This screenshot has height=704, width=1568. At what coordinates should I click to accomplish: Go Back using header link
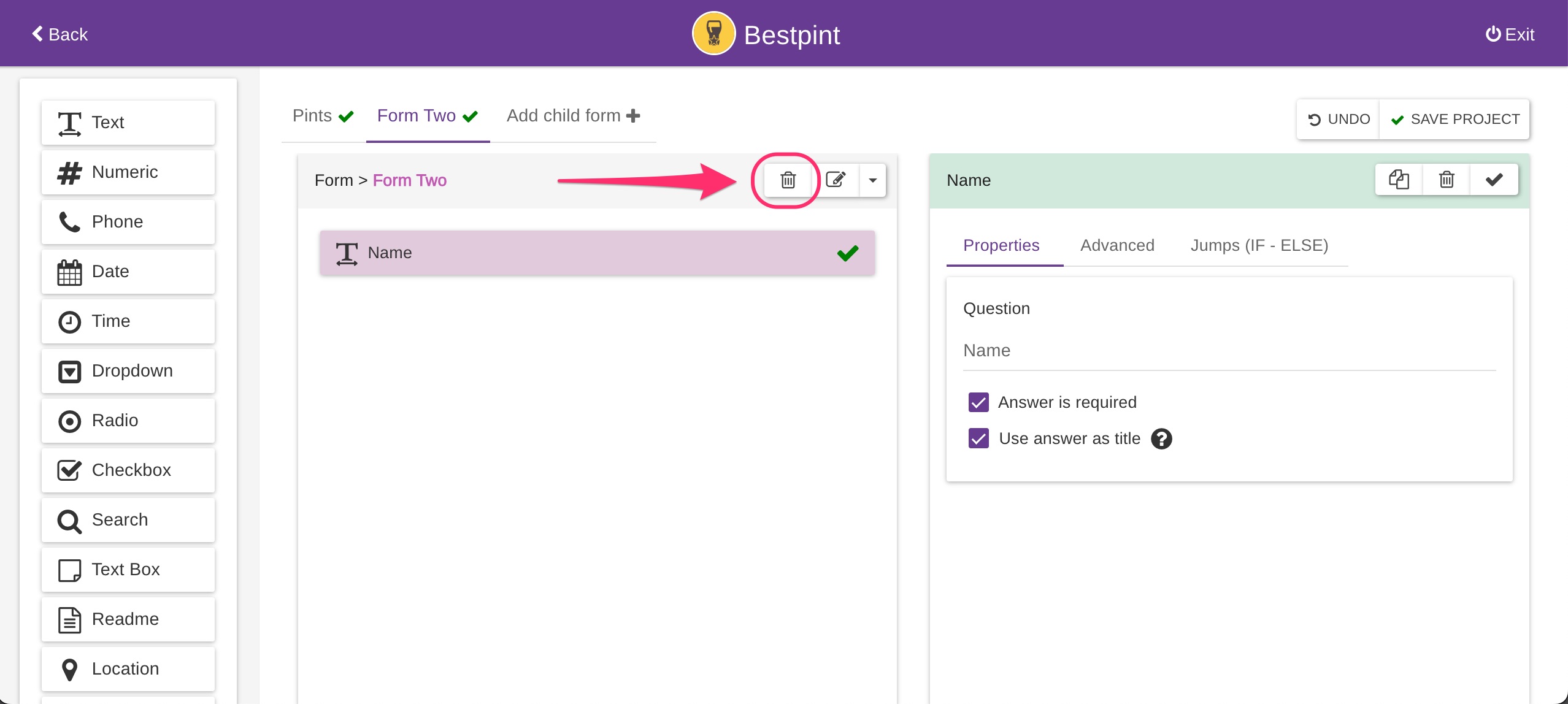(60, 34)
